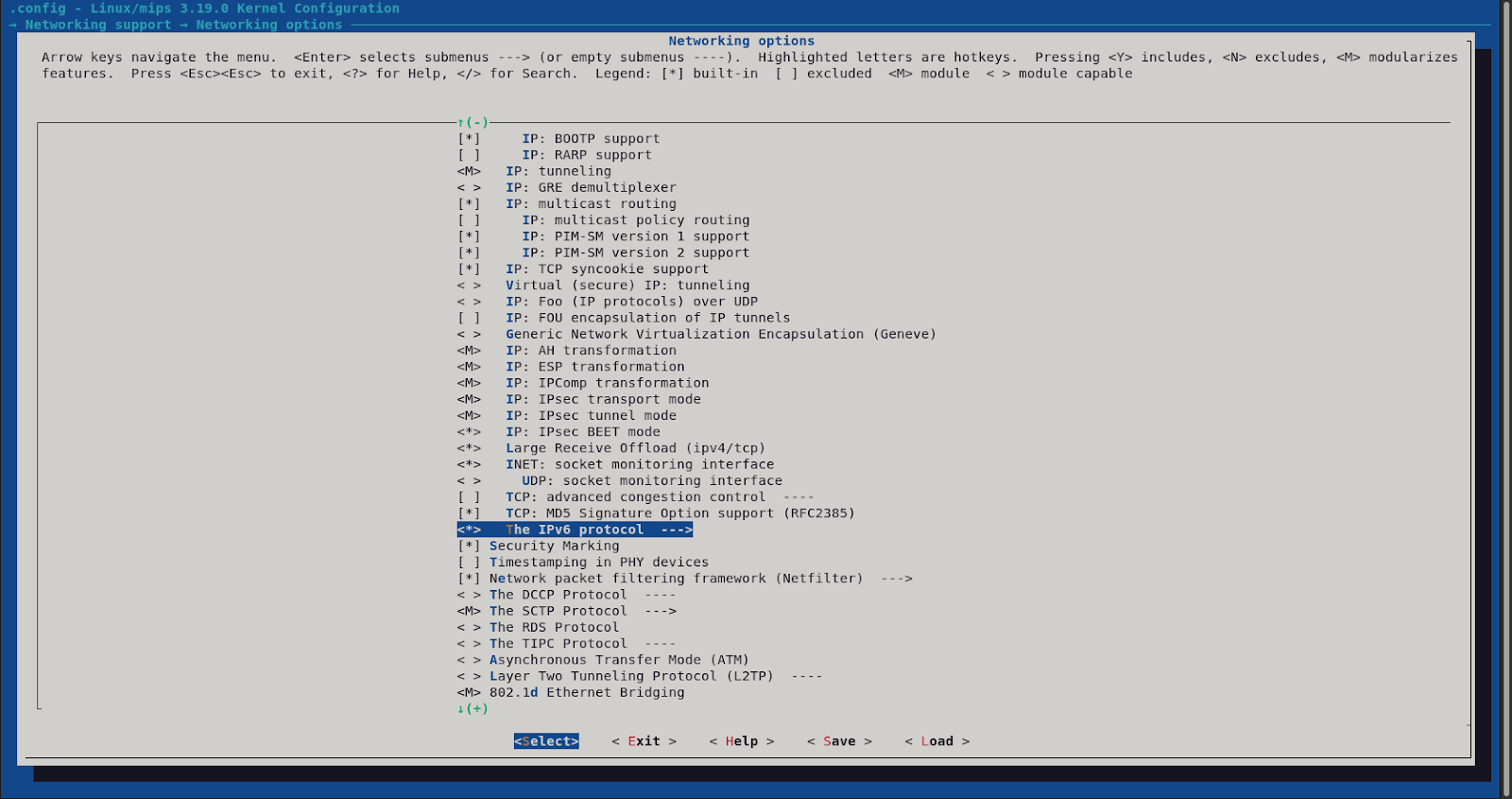Enable IP: RARP support option
The width and height of the screenshot is (1512, 799).
tap(470, 155)
